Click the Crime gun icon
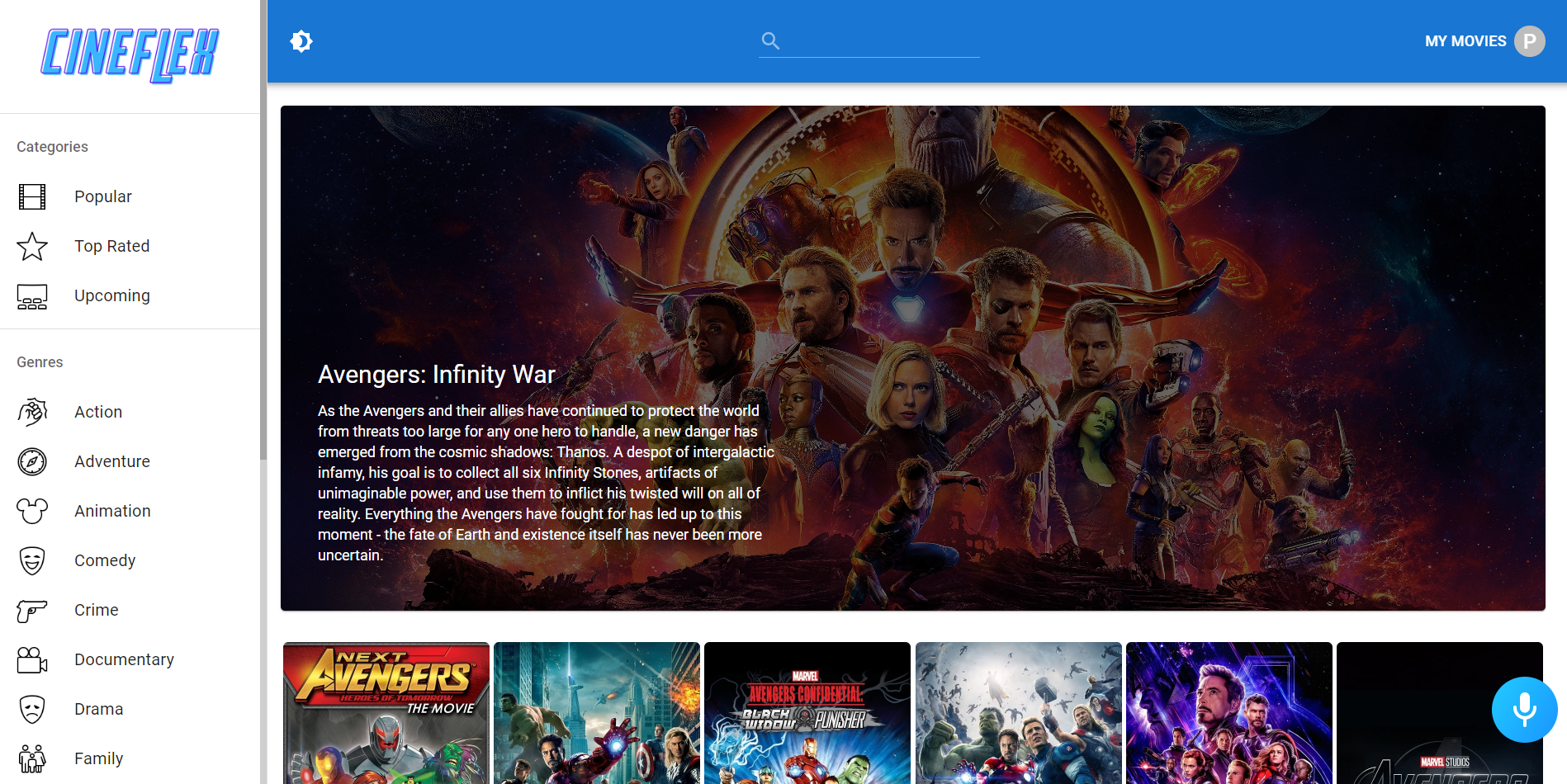 point(32,611)
